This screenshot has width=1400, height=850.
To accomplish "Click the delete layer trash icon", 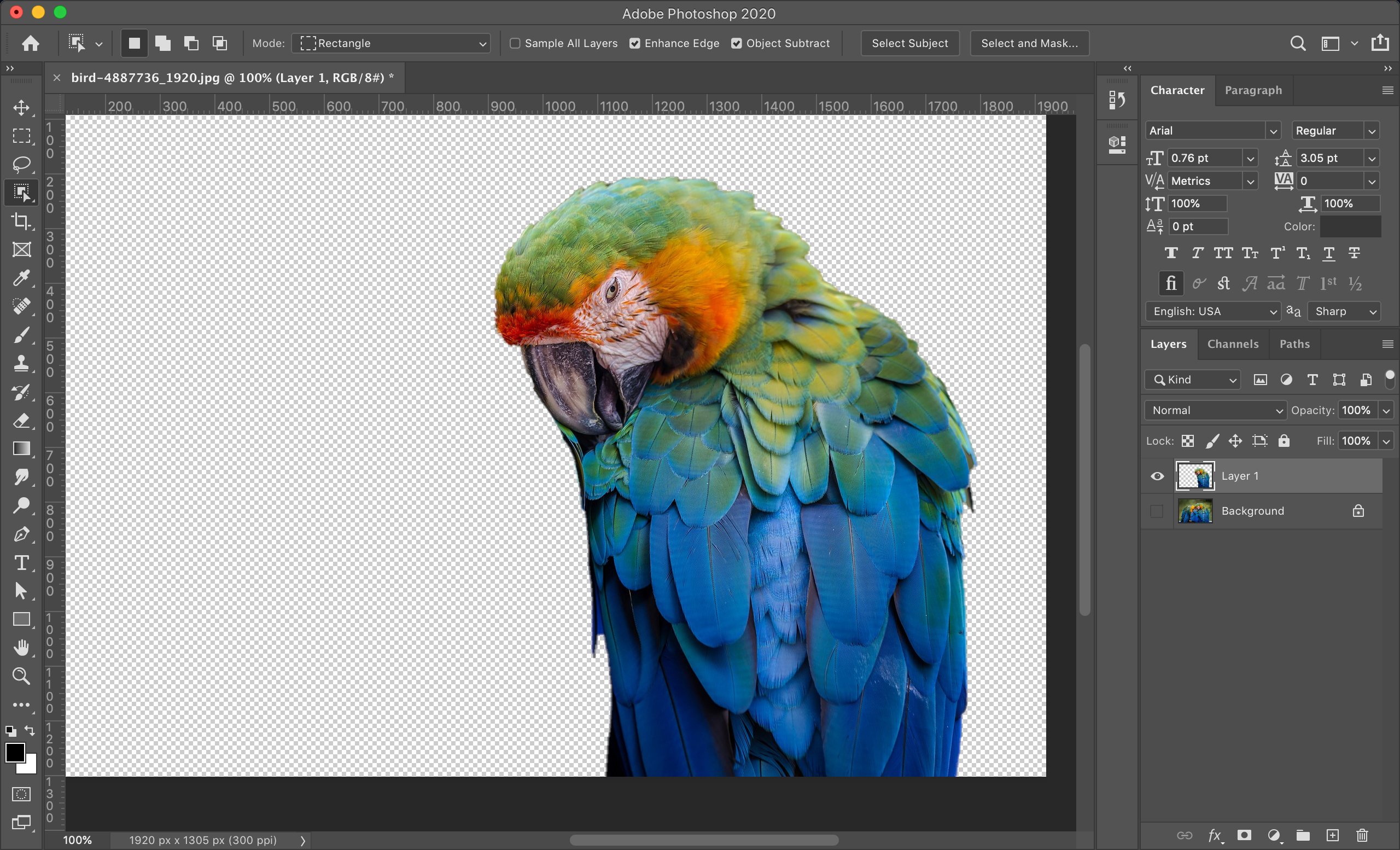I will click(x=1362, y=835).
